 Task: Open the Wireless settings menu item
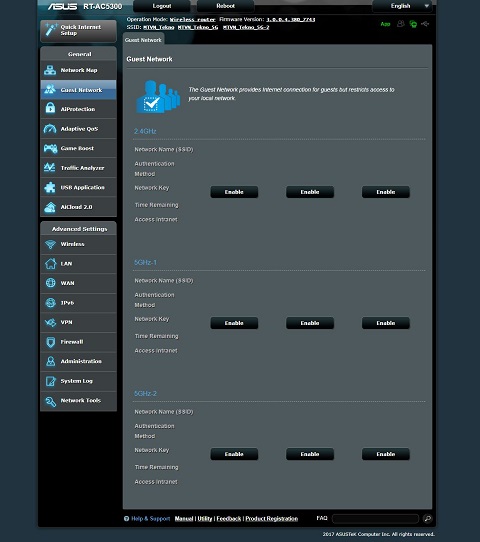[78, 244]
